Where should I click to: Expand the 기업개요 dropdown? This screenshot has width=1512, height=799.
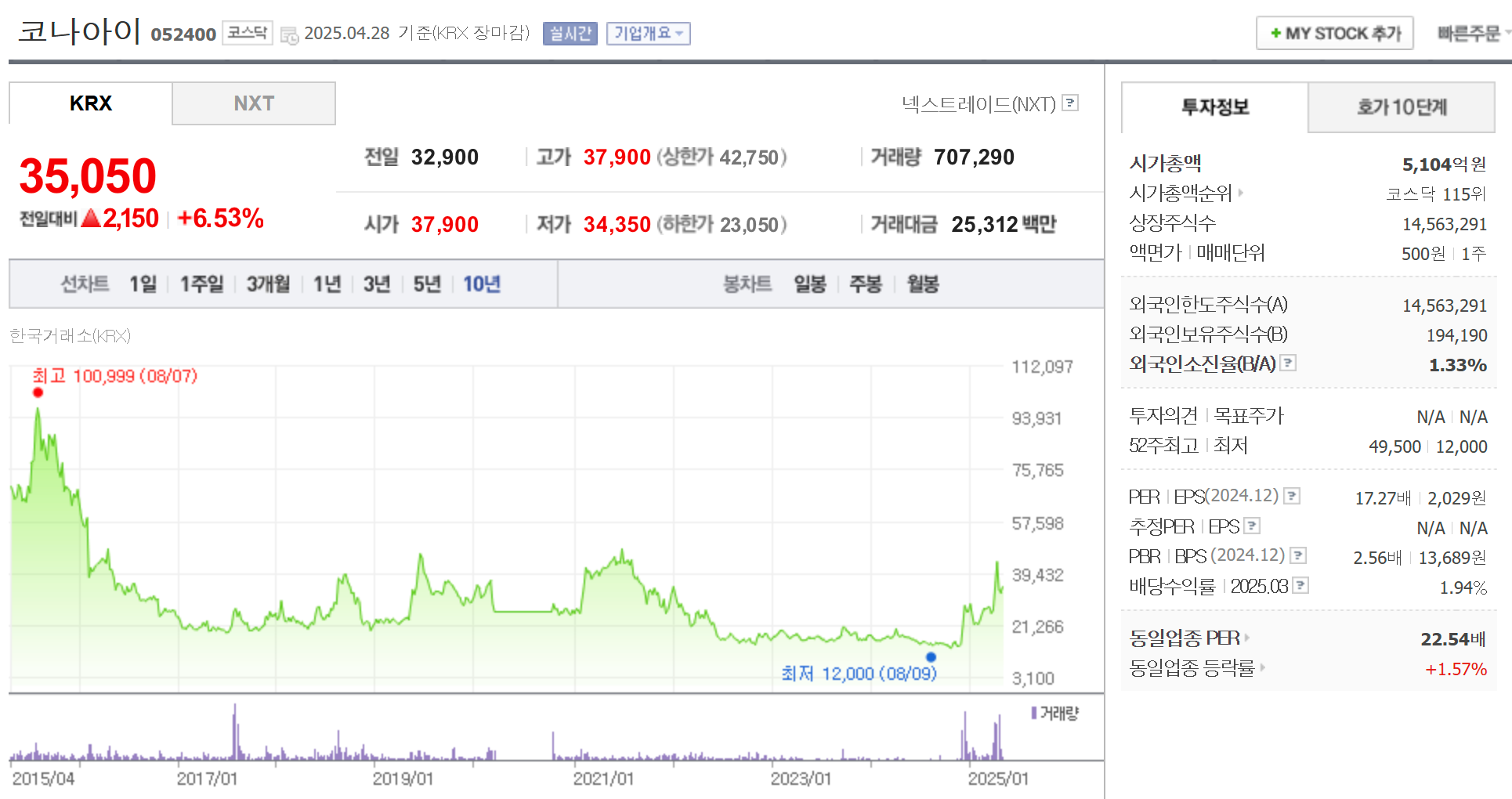tap(649, 34)
